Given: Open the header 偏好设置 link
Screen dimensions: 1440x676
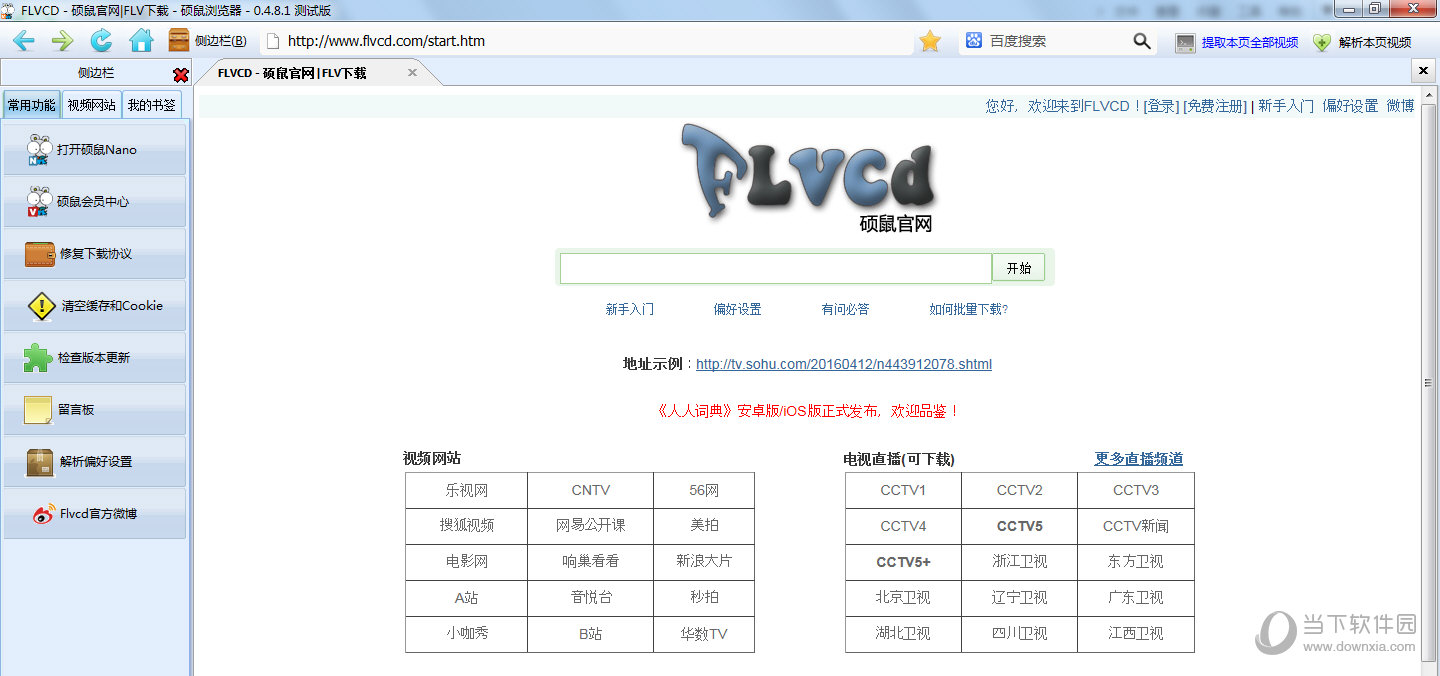Looking at the screenshot, I should [x=1350, y=106].
